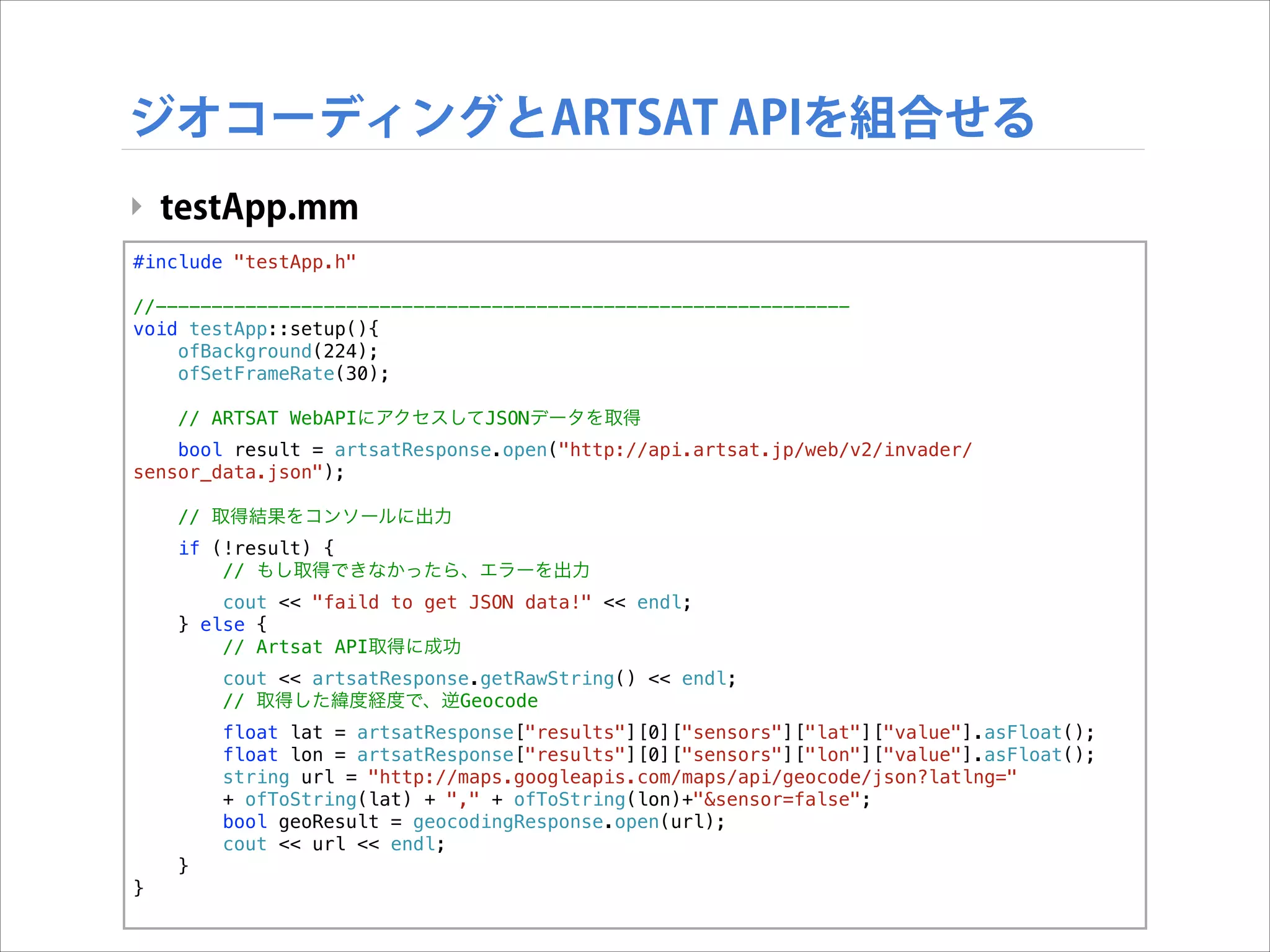Click the bool geoResult = geocodingResponse.open(url) line
Image resolution: width=1270 pixels, height=952 pixels.
coord(474,822)
